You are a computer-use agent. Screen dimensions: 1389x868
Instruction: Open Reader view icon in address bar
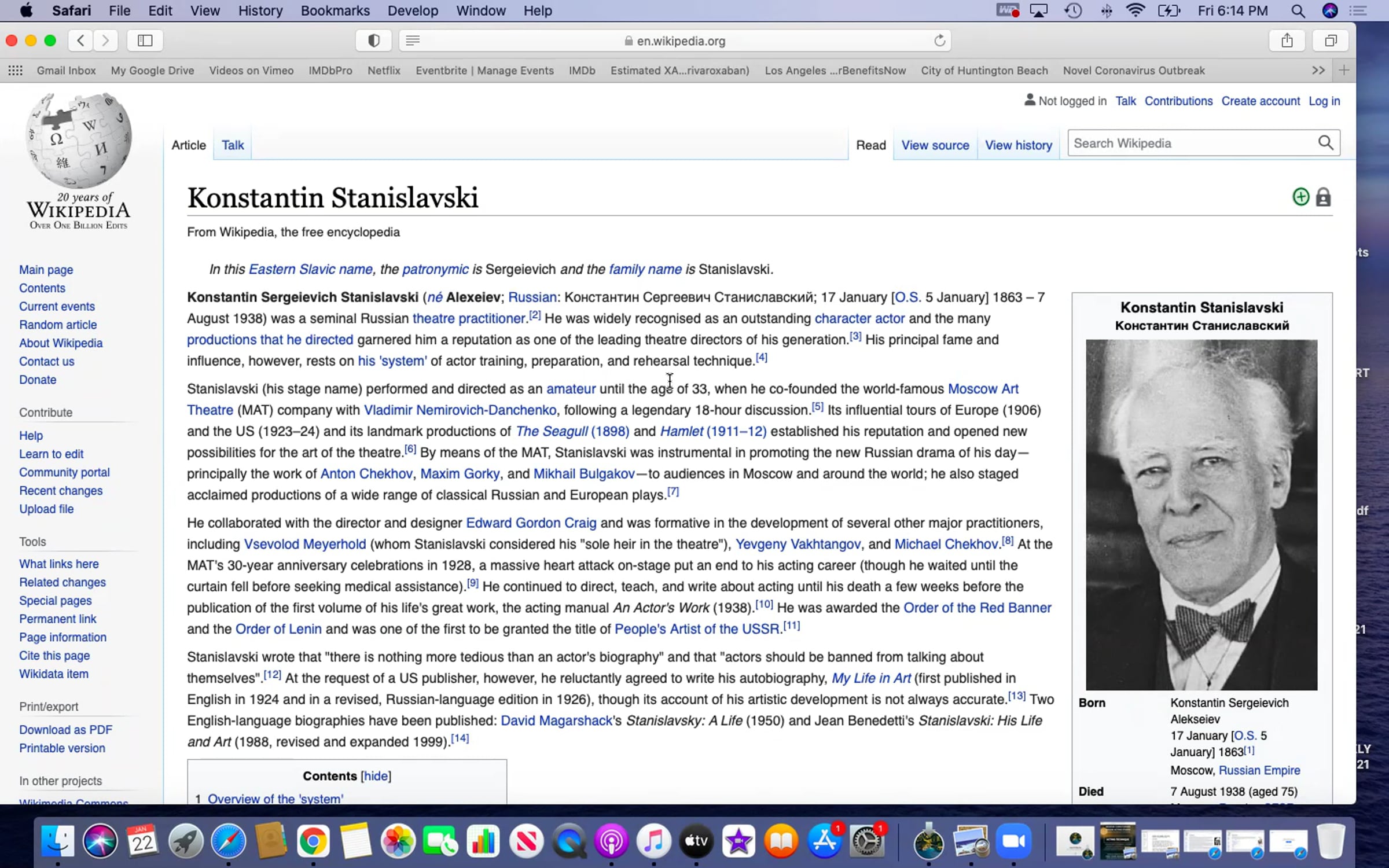[413, 41]
